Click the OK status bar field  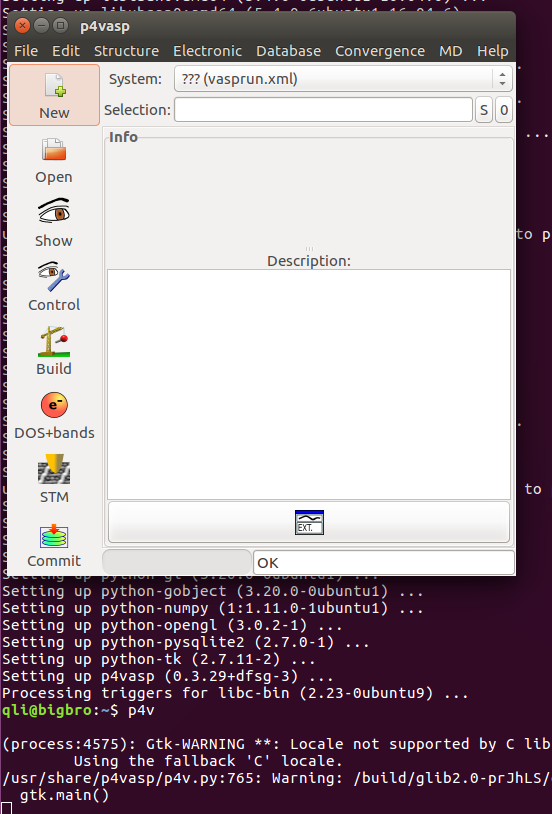384,563
